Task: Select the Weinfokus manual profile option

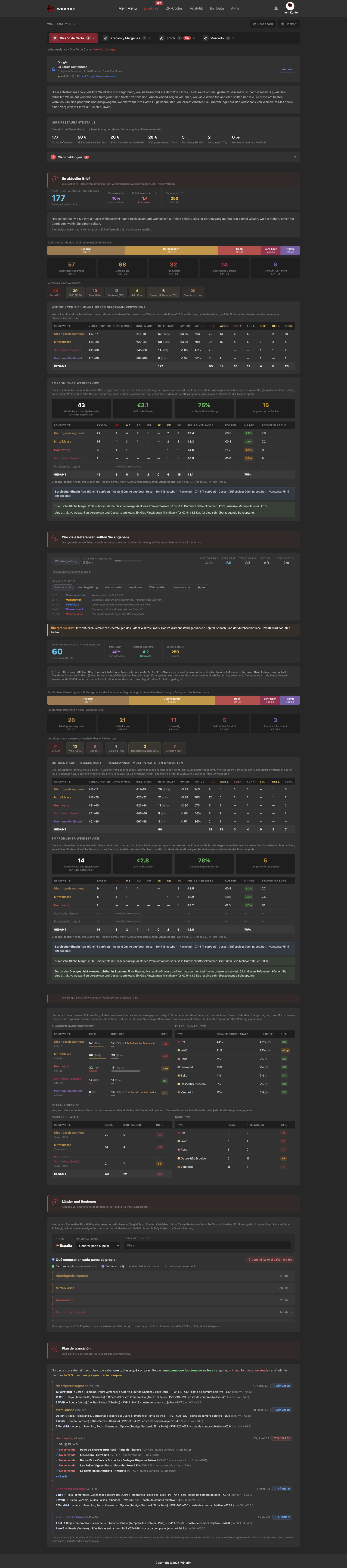Action: coord(135,587)
